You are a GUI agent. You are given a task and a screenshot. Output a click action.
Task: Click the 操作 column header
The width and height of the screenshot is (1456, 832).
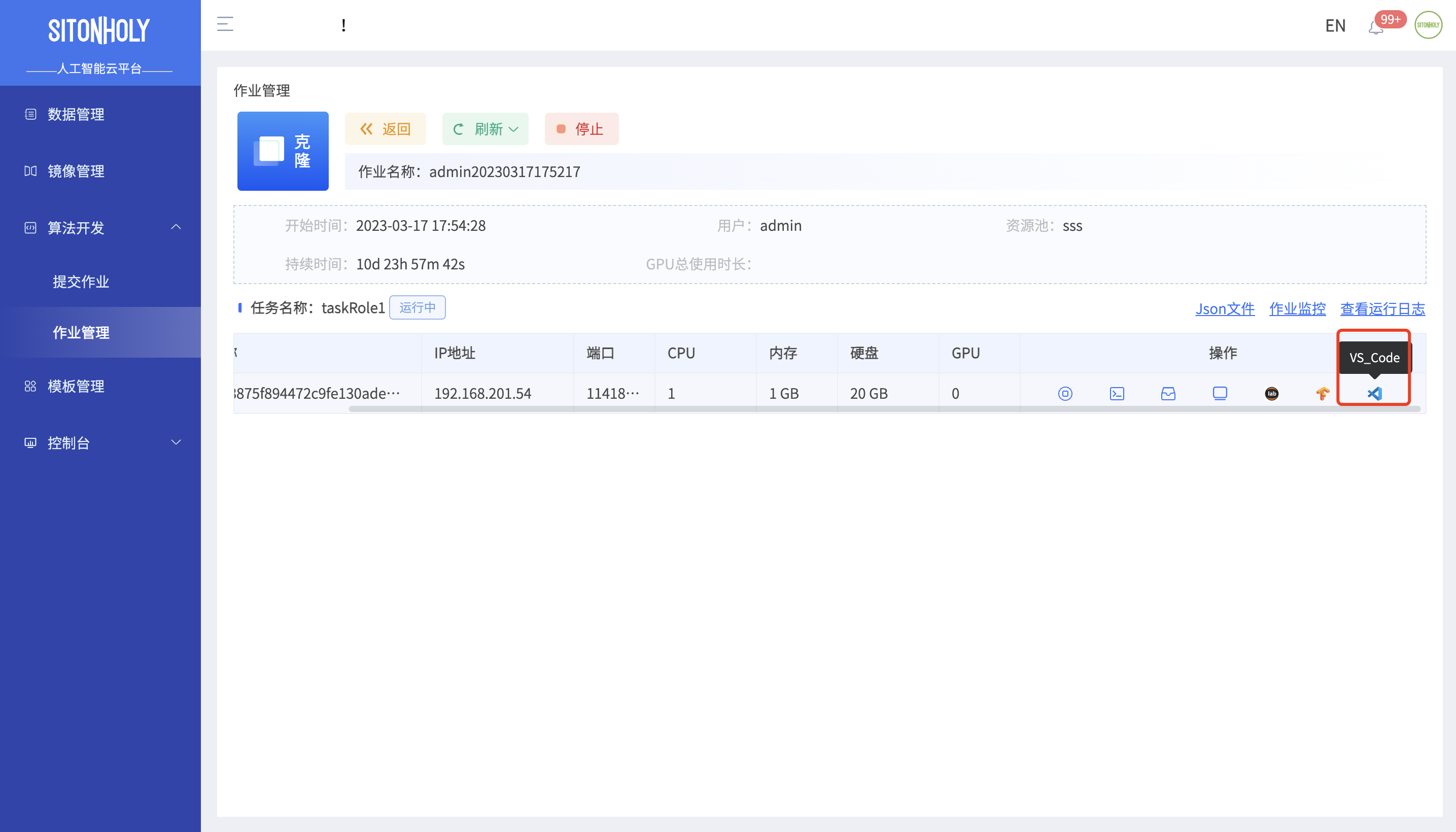point(1223,353)
